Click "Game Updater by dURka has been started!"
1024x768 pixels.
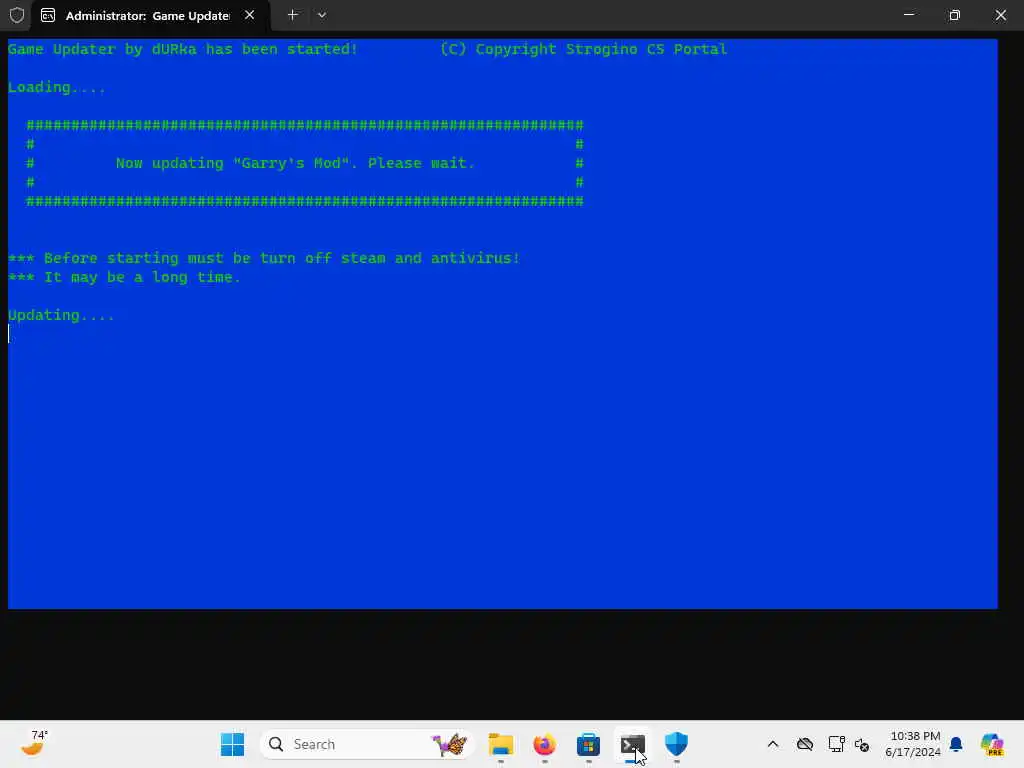click(183, 50)
